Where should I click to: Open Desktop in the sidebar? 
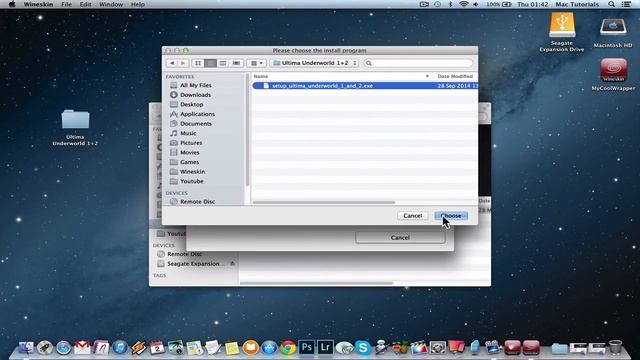click(191, 104)
